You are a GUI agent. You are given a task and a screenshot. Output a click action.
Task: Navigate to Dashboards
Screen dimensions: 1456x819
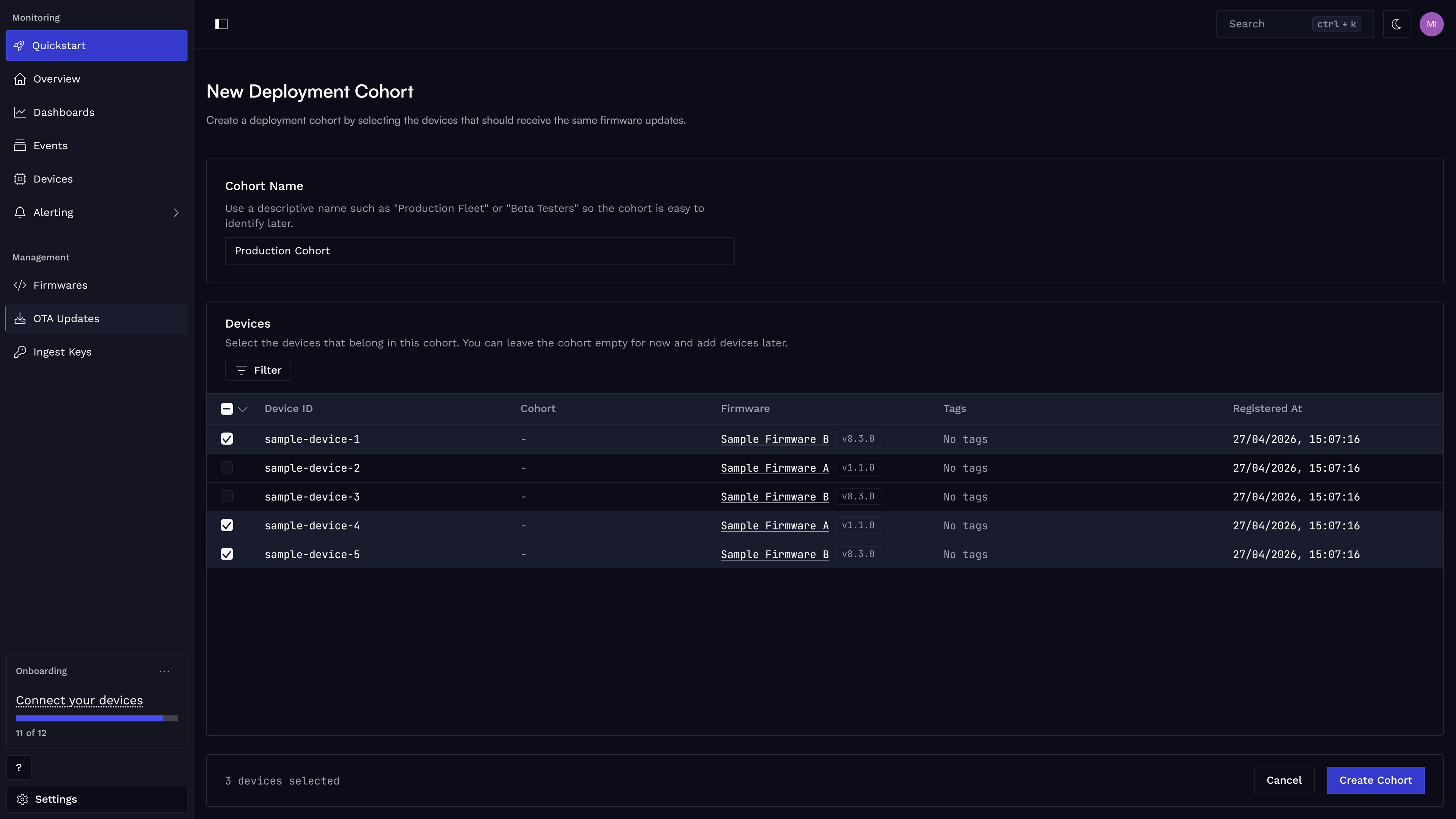97,113
